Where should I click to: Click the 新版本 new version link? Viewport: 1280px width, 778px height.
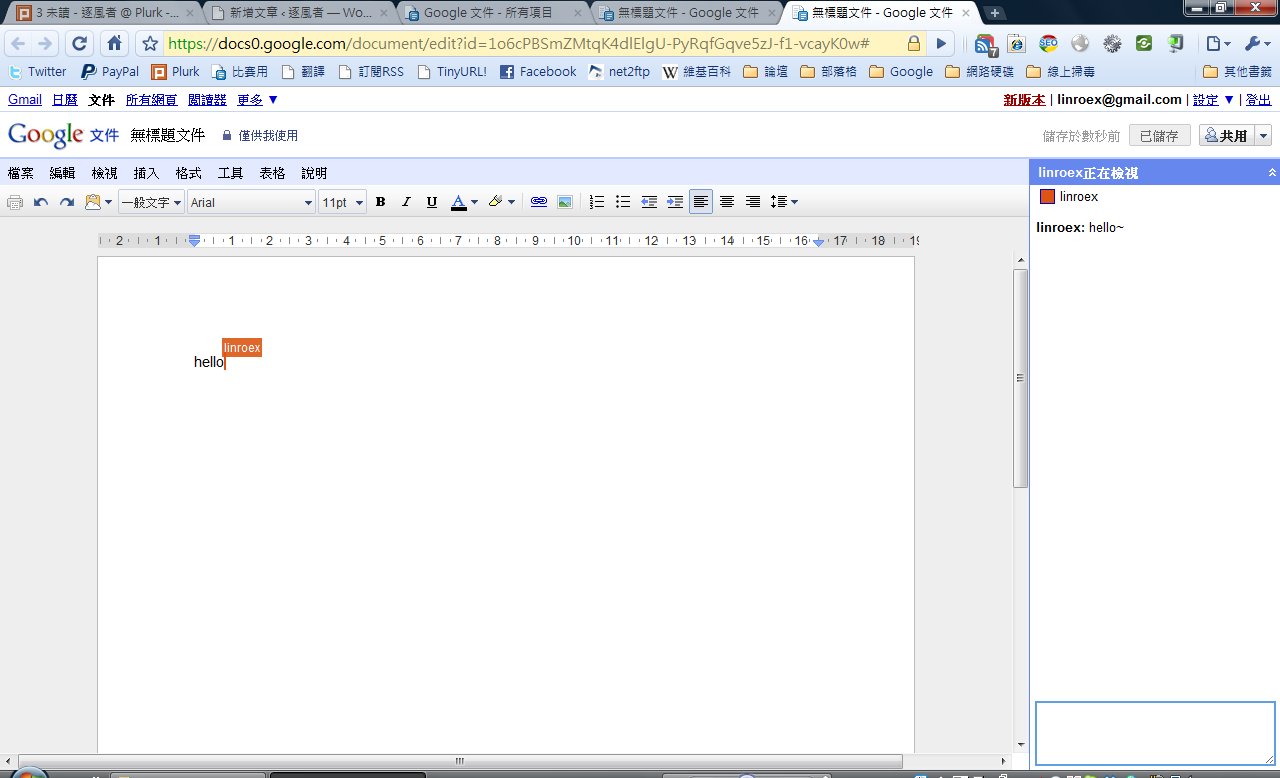click(1025, 100)
